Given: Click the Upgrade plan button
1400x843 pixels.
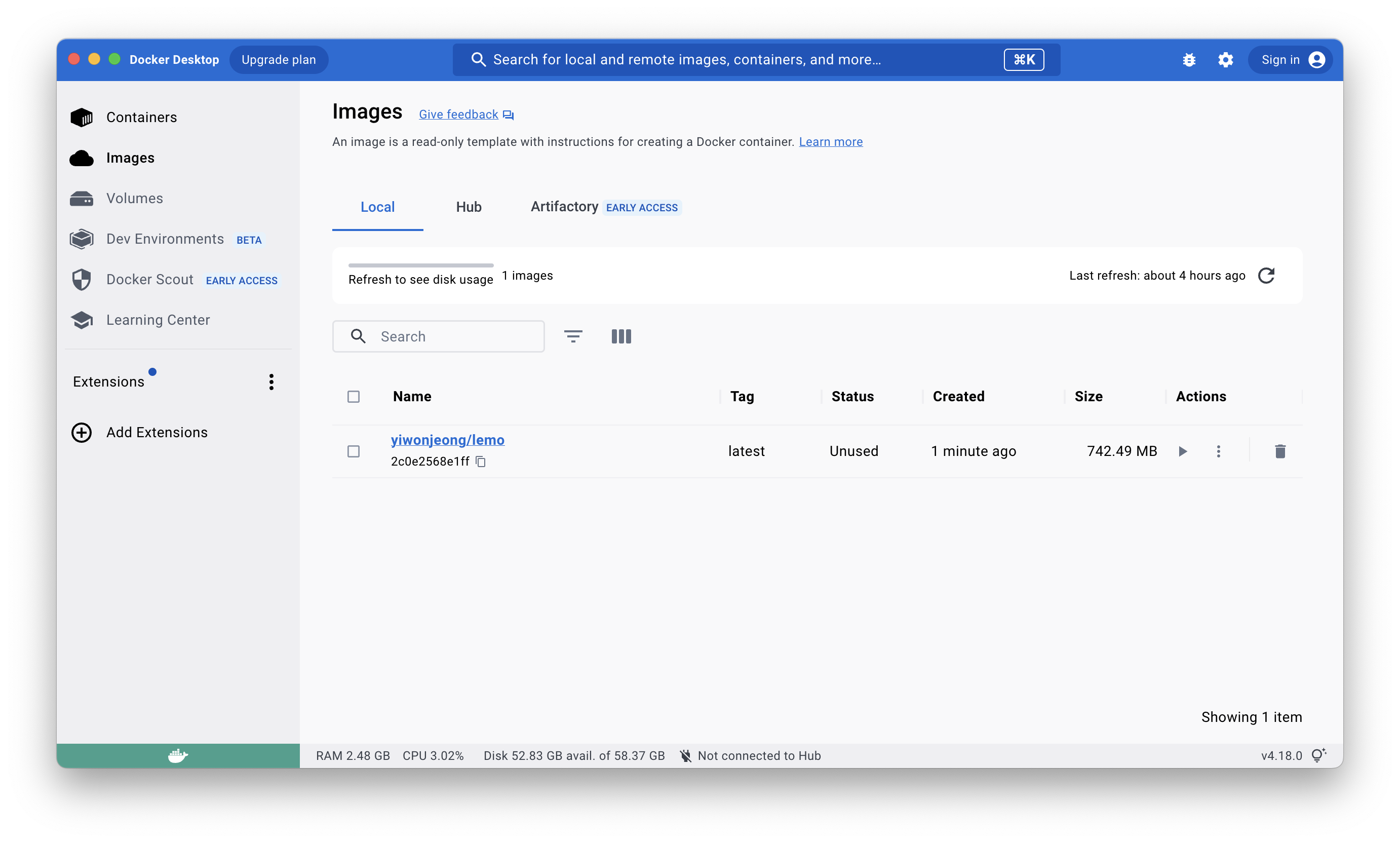Looking at the screenshot, I should pos(278,60).
